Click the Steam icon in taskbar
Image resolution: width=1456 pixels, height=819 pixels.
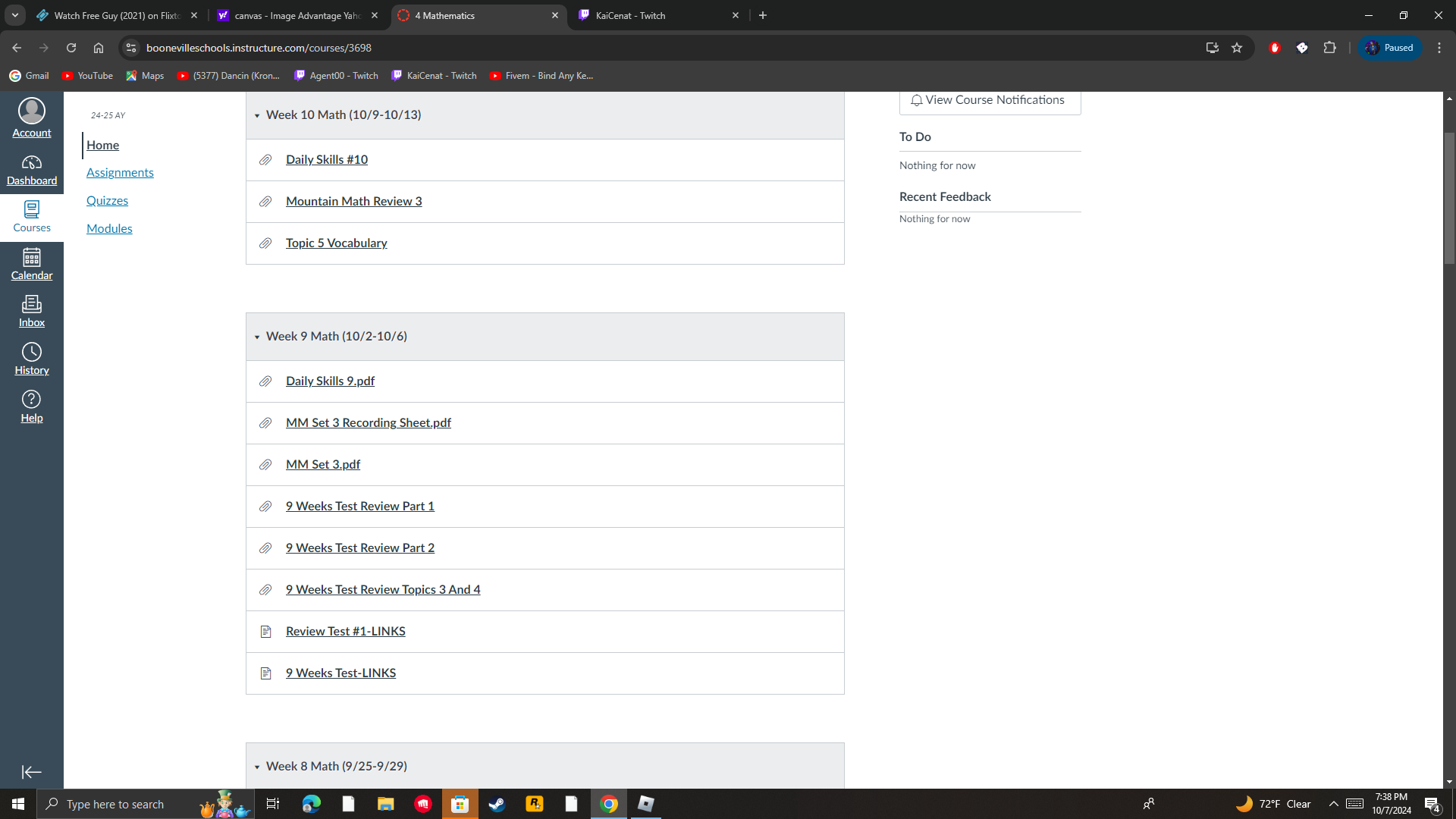pos(497,804)
